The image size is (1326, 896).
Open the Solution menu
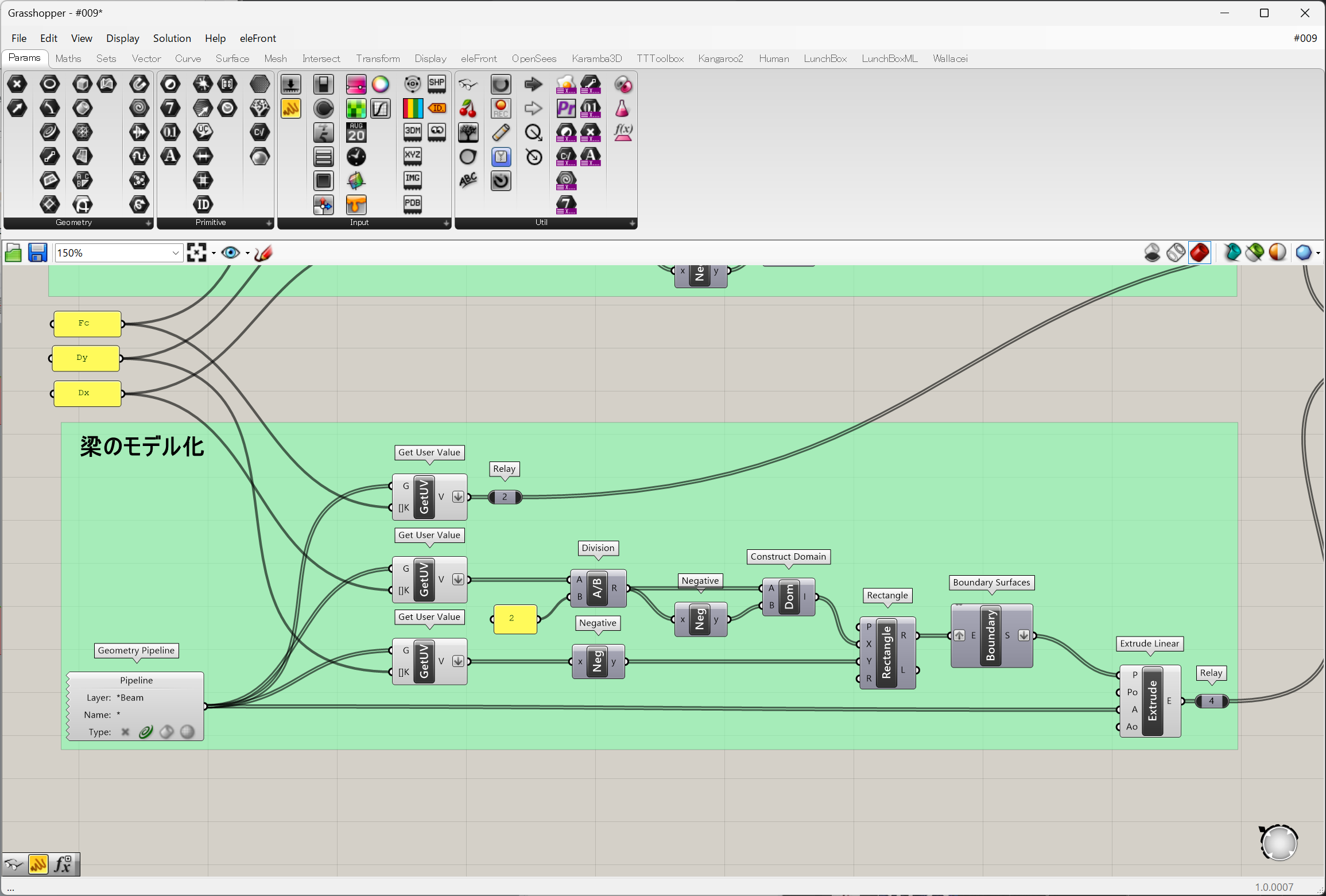point(172,38)
